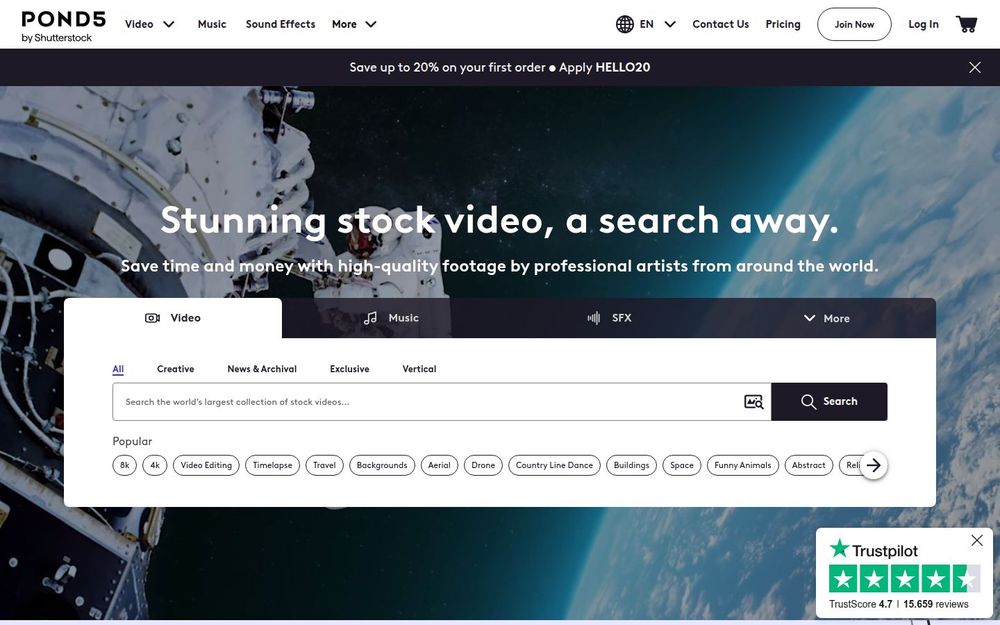Select the Creative video filter
1000x625 pixels.
tap(175, 369)
